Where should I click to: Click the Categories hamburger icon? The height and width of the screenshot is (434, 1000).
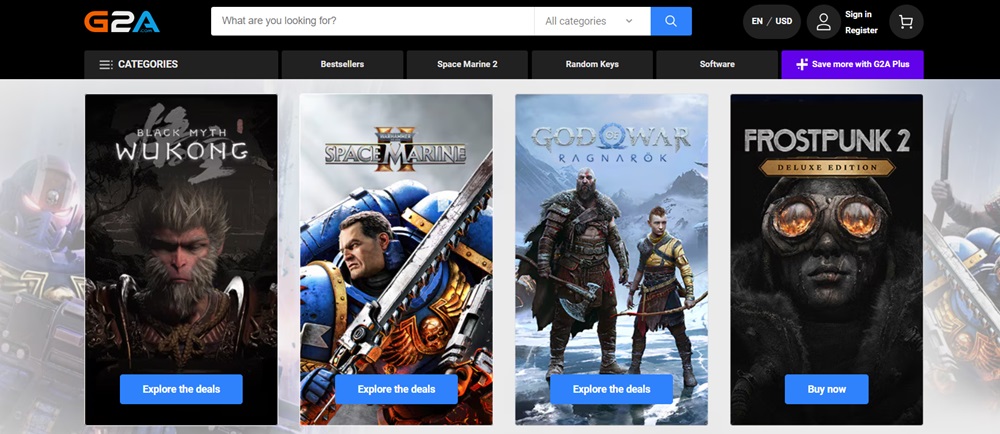106,64
